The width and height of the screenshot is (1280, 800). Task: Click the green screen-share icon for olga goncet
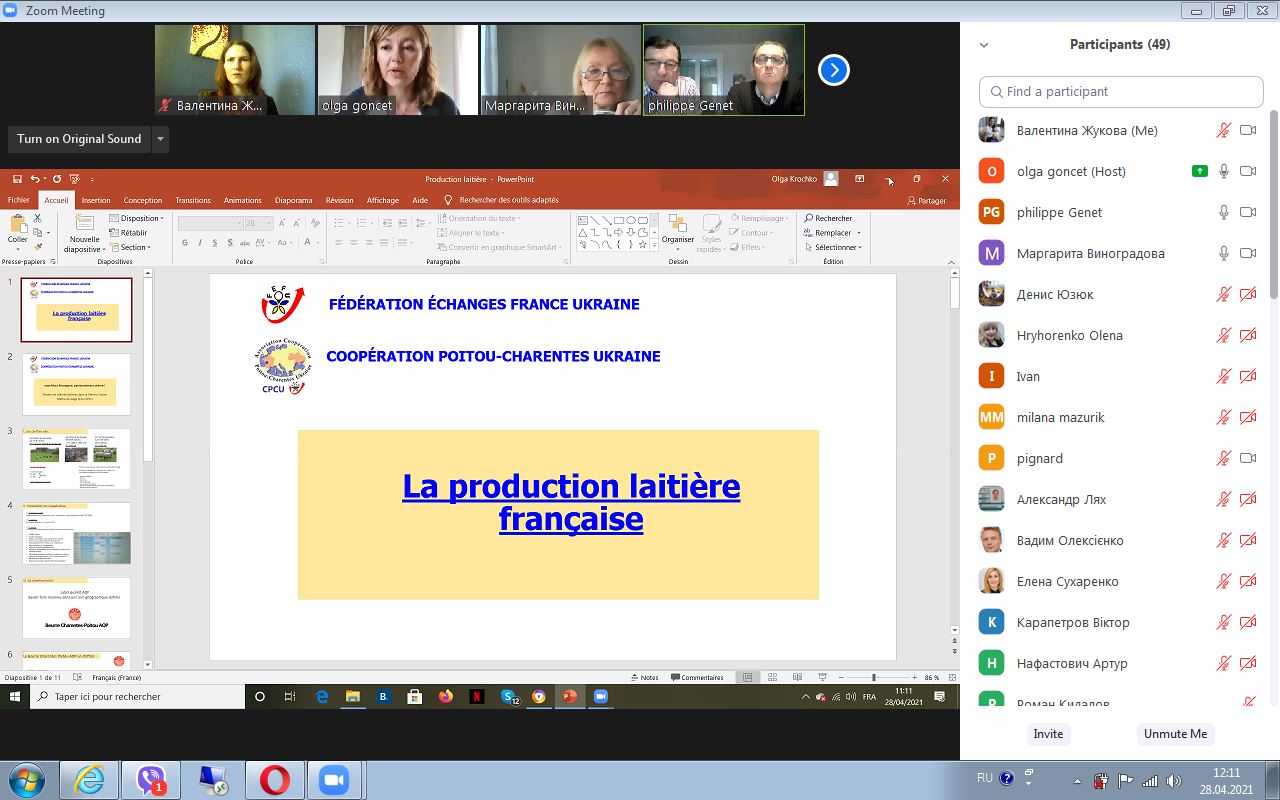pos(1199,171)
